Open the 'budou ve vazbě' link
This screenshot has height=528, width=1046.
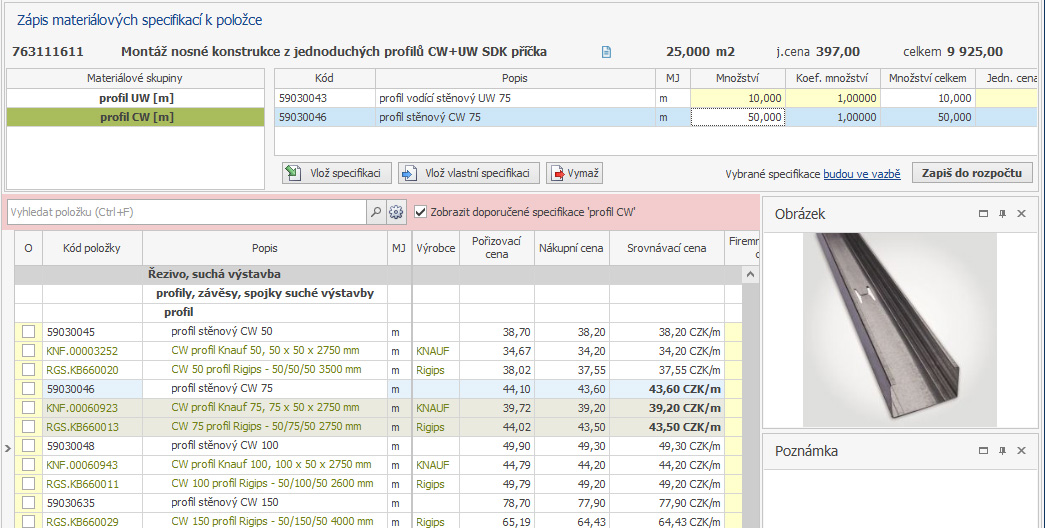tap(861, 174)
